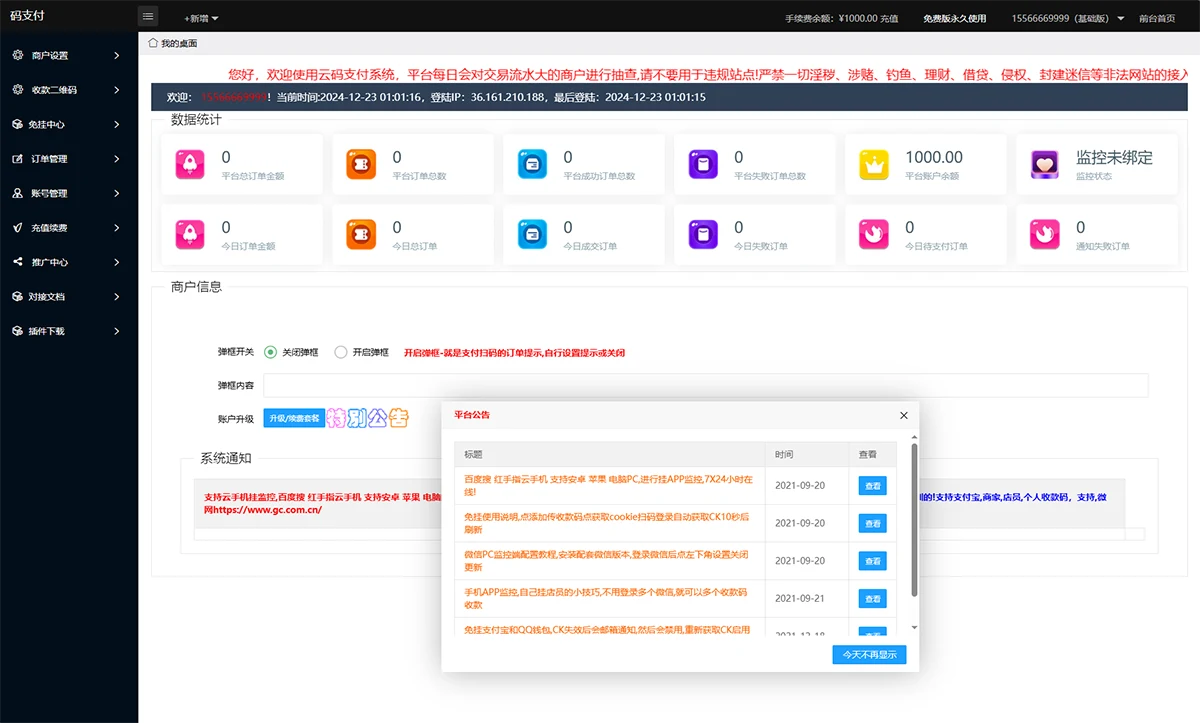The image size is (1200, 723).
Task: Click the 今天不再显示 button
Action: (869, 654)
